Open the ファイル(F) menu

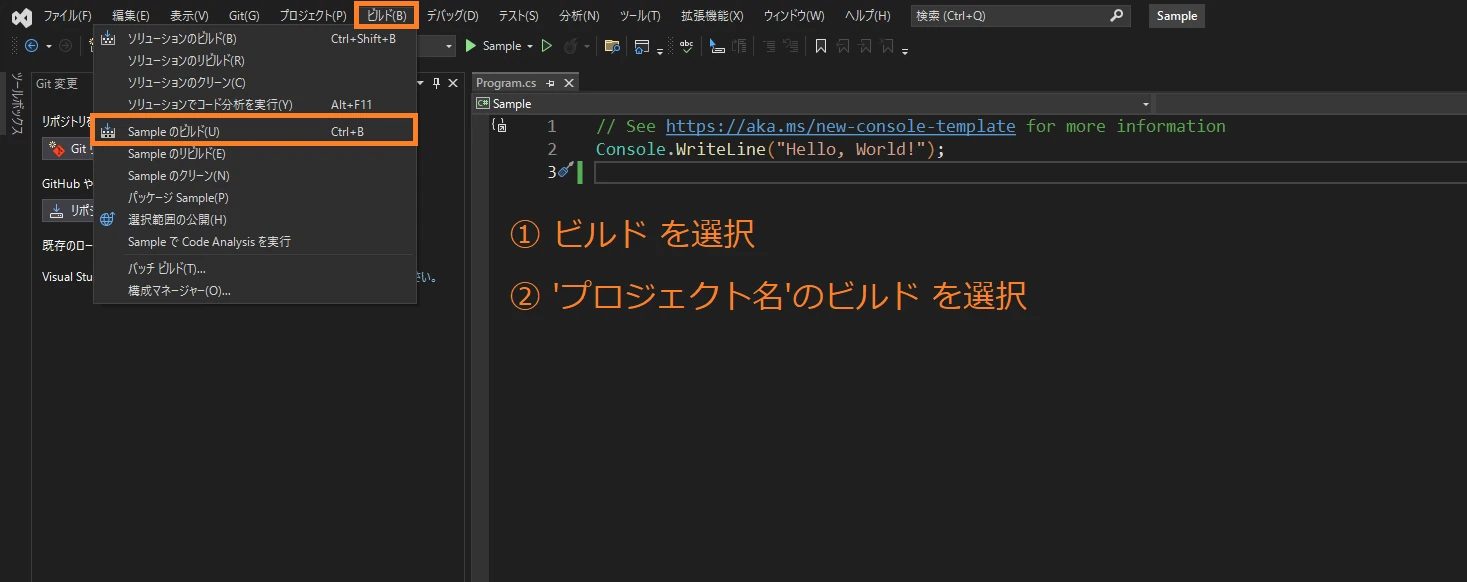point(67,16)
